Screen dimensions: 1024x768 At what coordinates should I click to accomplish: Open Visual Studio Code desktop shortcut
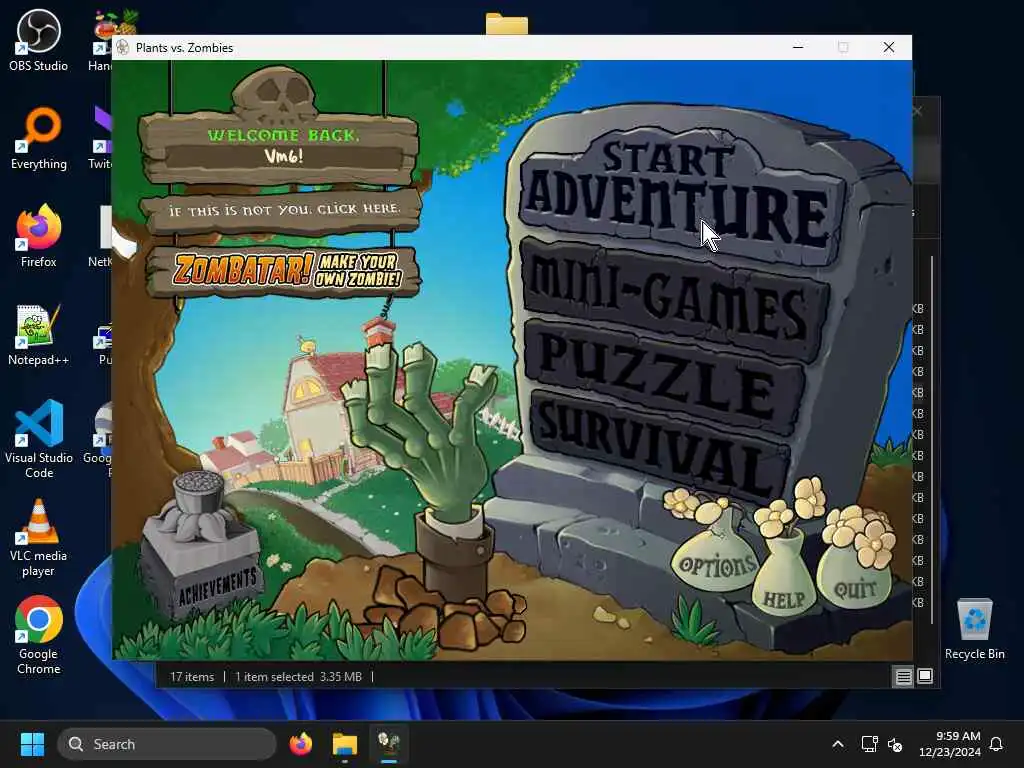39,439
